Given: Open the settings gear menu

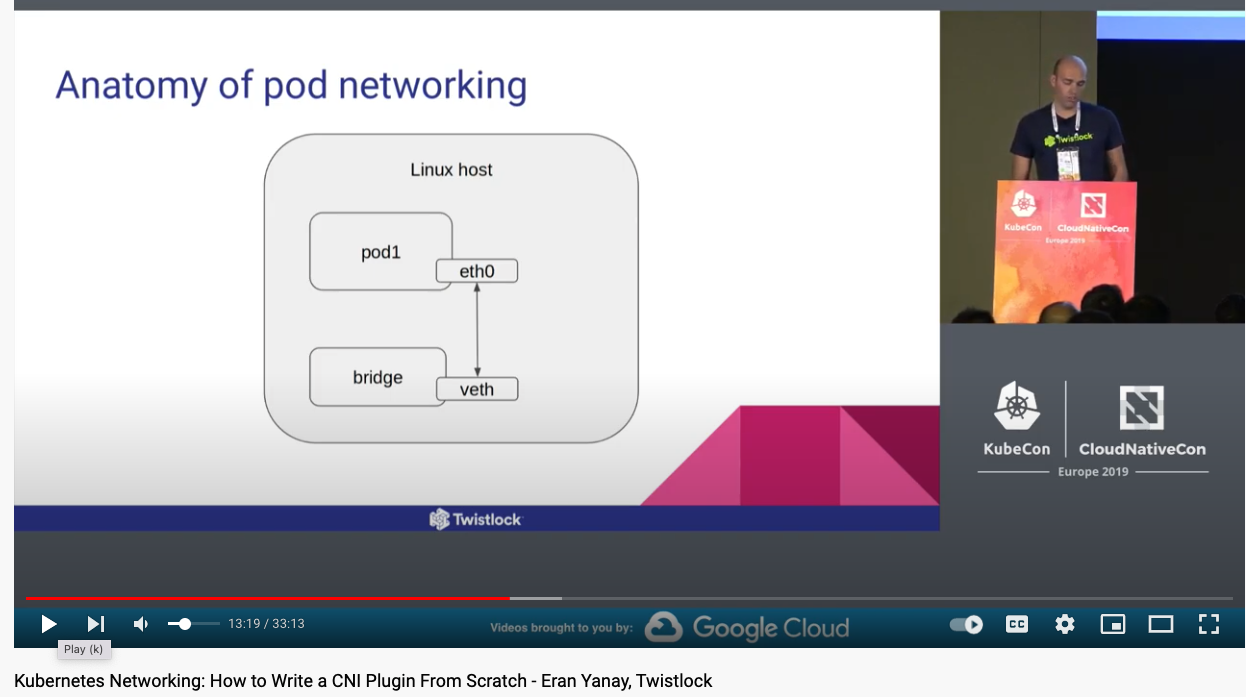Looking at the screenshot, I should [1064, 624].
